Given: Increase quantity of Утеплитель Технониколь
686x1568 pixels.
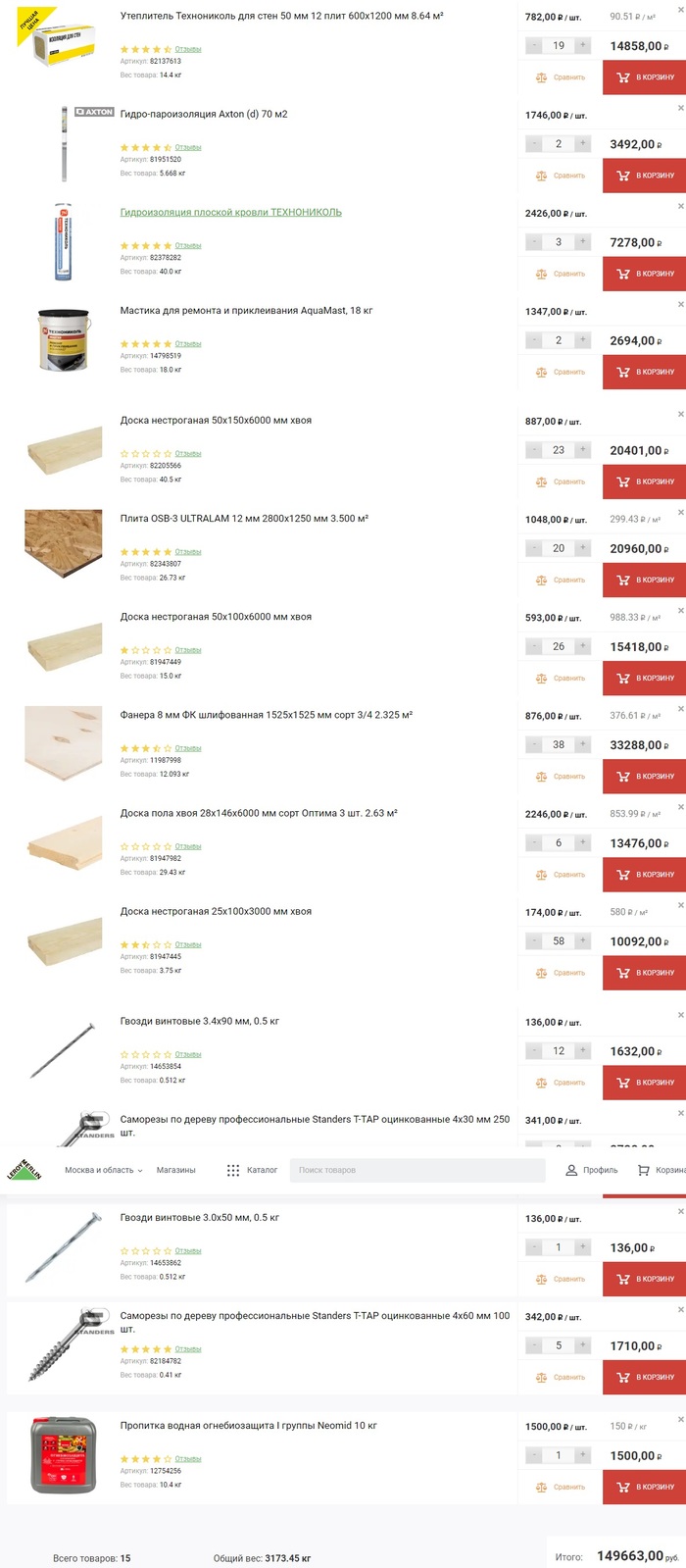Looking at the screenshot, I should [x=582, y=45].
